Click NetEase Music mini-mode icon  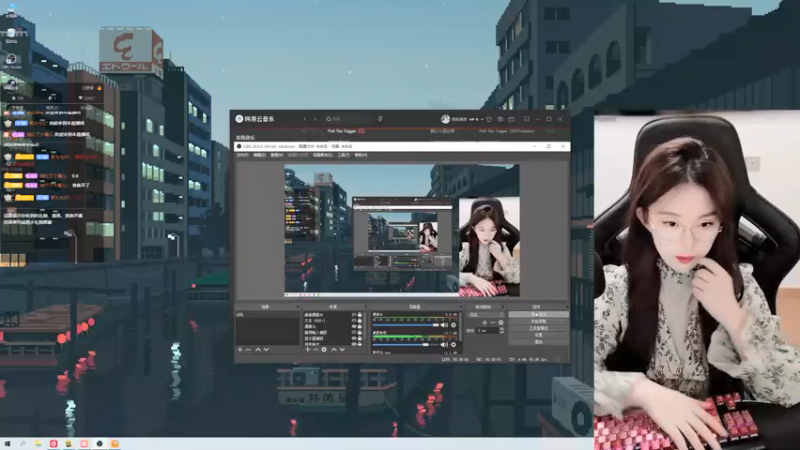[527, 119]
